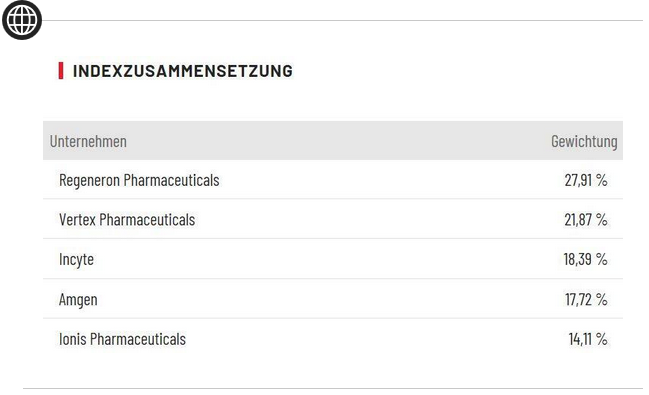Select the 14,11 % weighting value

pos(588,339)
